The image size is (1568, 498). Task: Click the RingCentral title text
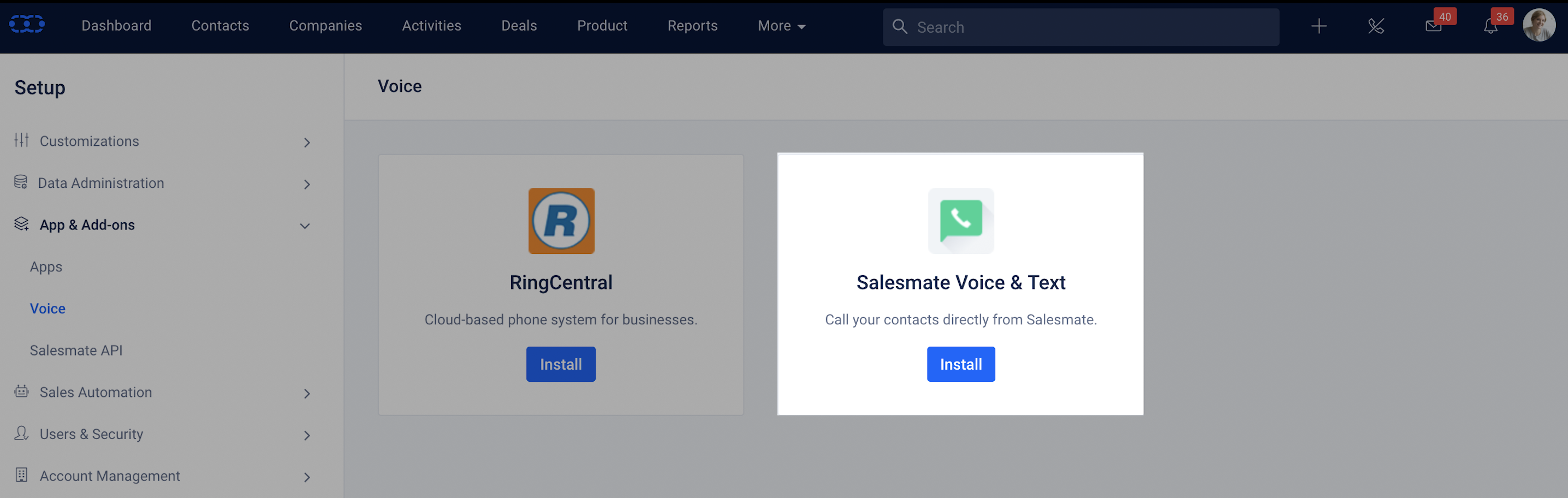[x=561, y=282]
